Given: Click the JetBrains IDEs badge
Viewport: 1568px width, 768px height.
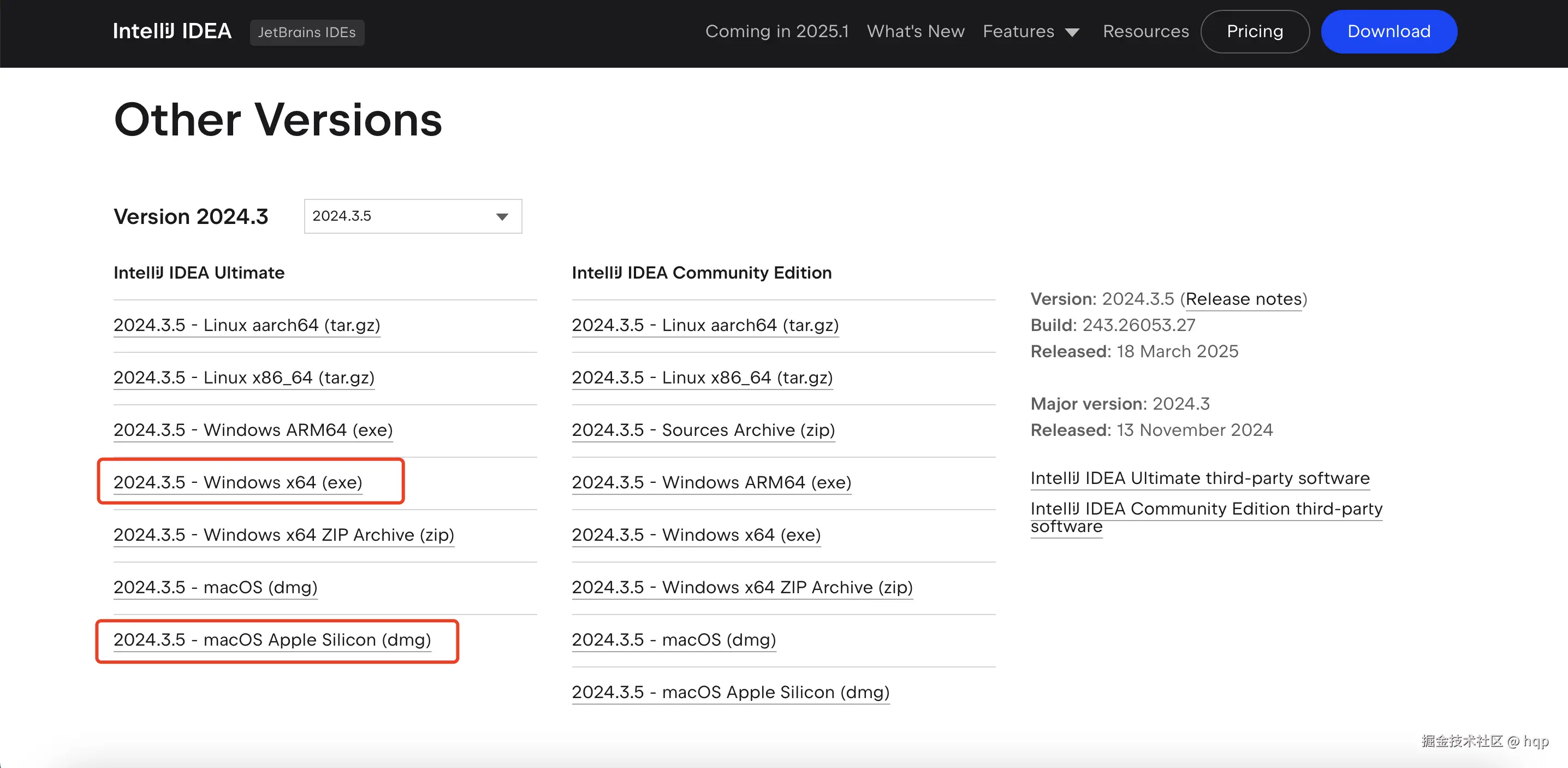Looking at the screenshot, I should [307, 32].
